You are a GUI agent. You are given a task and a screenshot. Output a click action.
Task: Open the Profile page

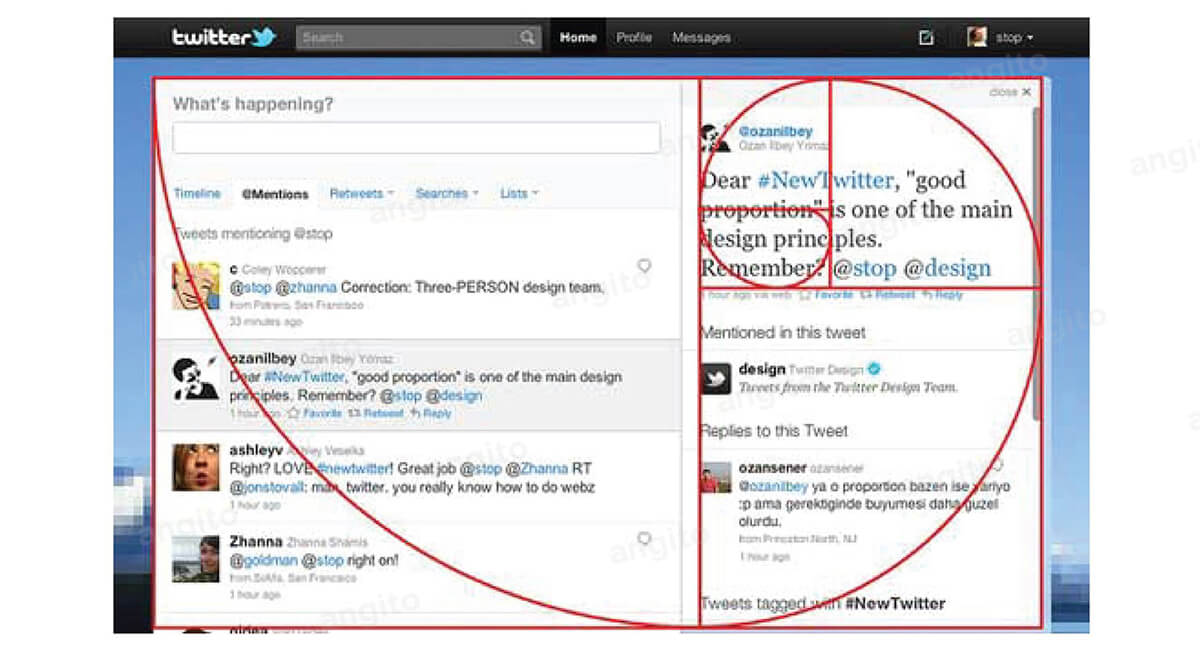click(x=634, y=38)
